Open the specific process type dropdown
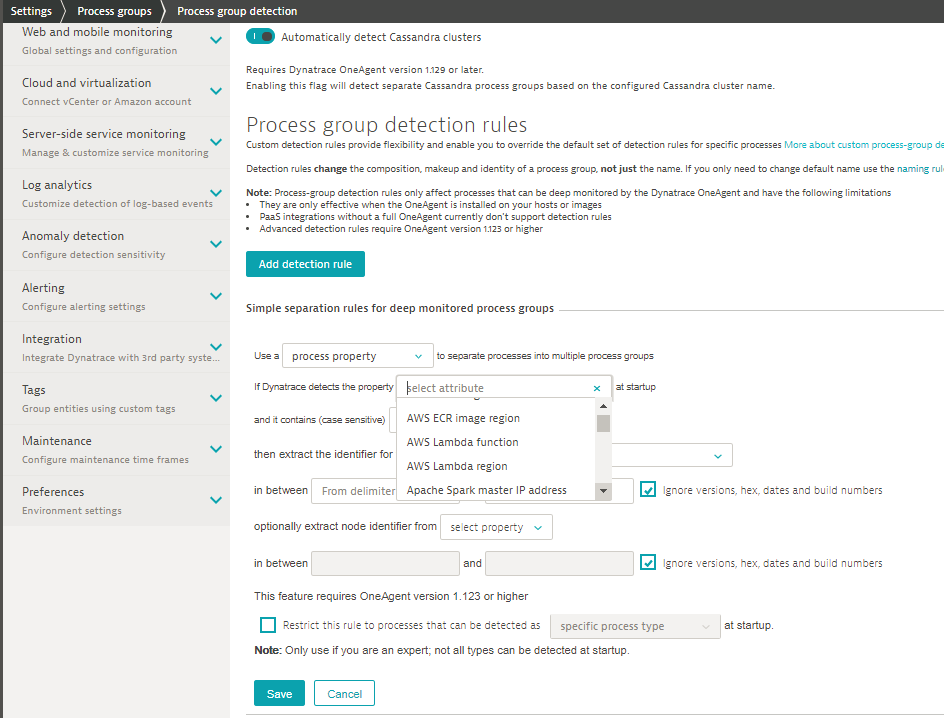 click(635, 627)
